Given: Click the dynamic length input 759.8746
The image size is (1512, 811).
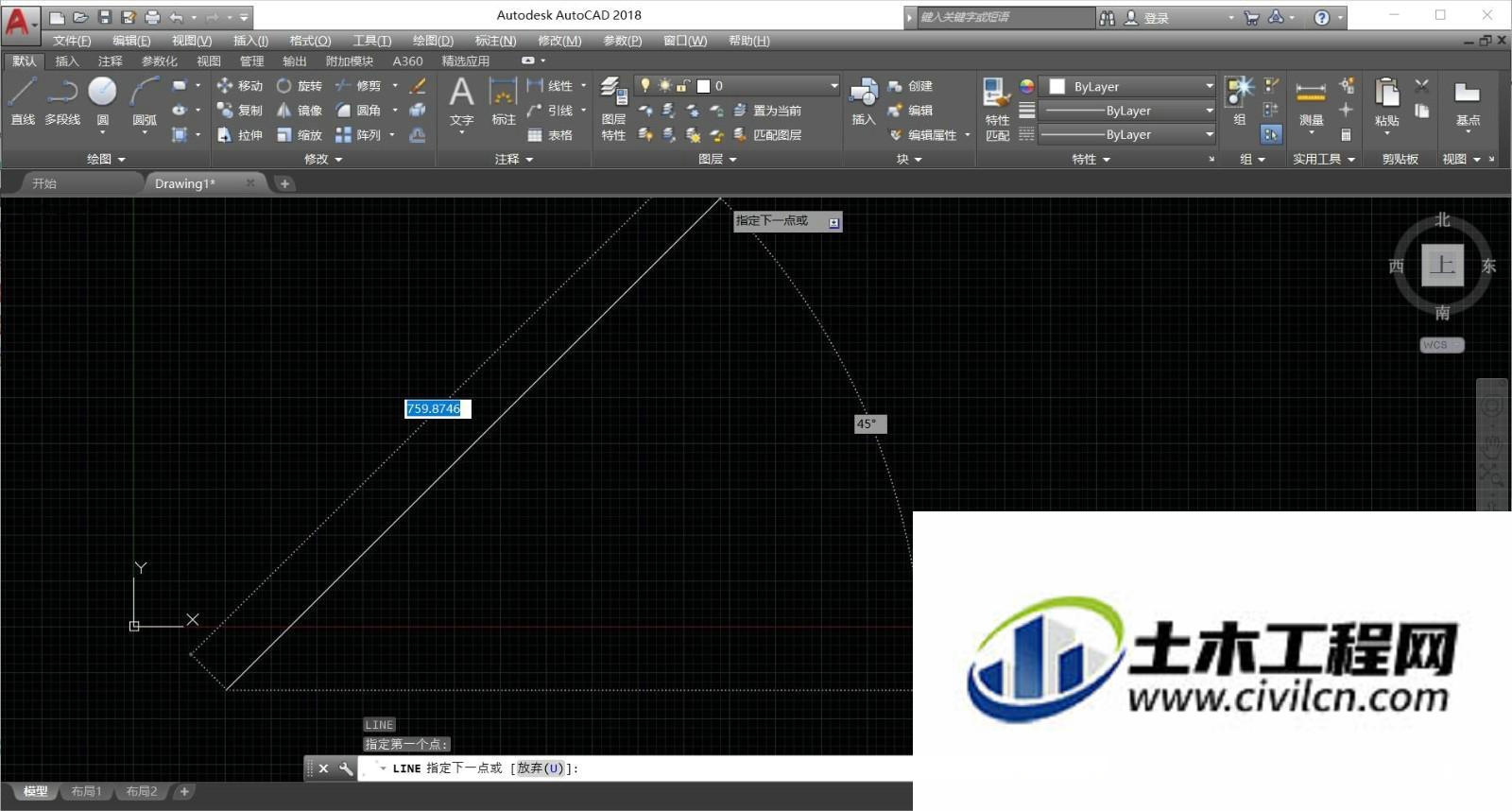Looking at the screenshot, I should click(438, 408).
